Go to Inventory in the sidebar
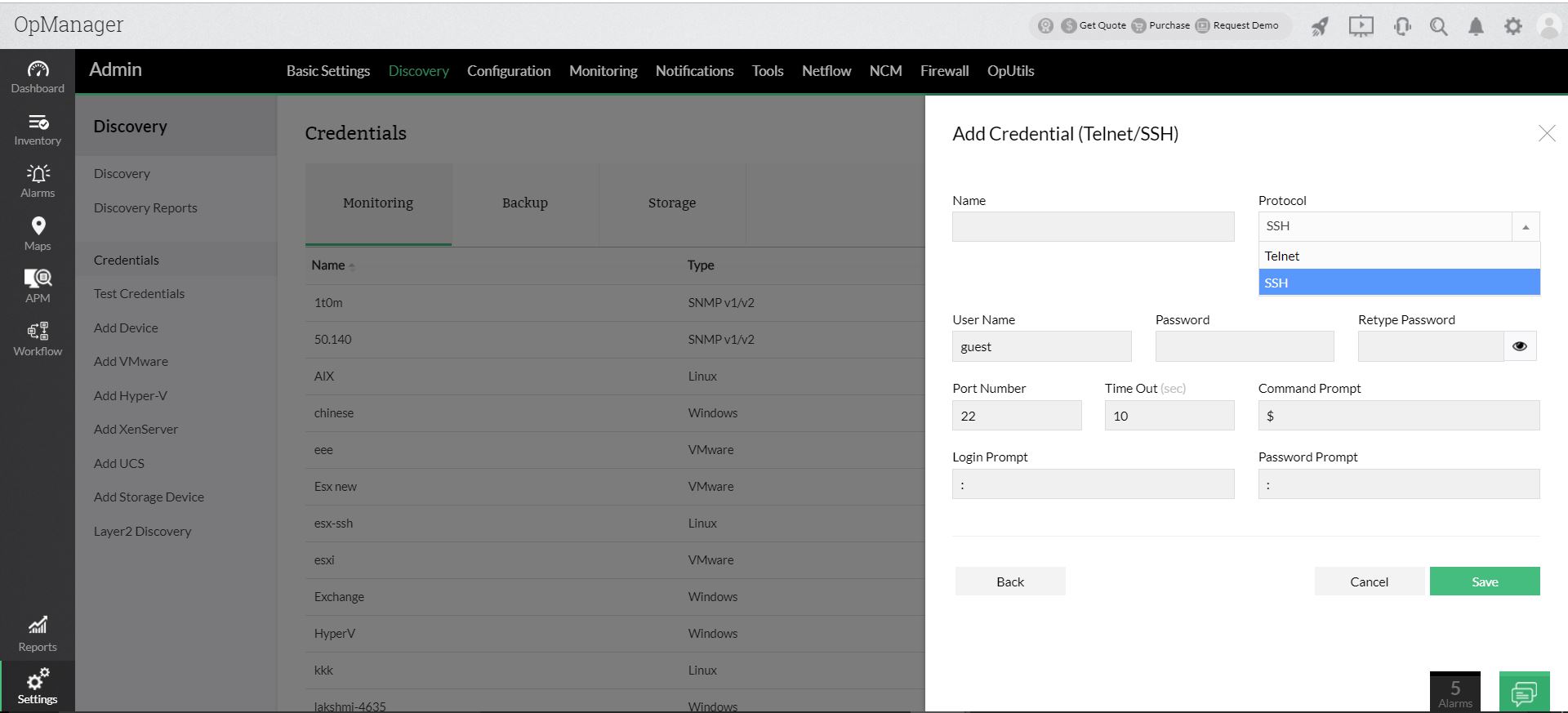Image resolution: width=1568 pixels, height=713 pixels. (x=38, y=130)
